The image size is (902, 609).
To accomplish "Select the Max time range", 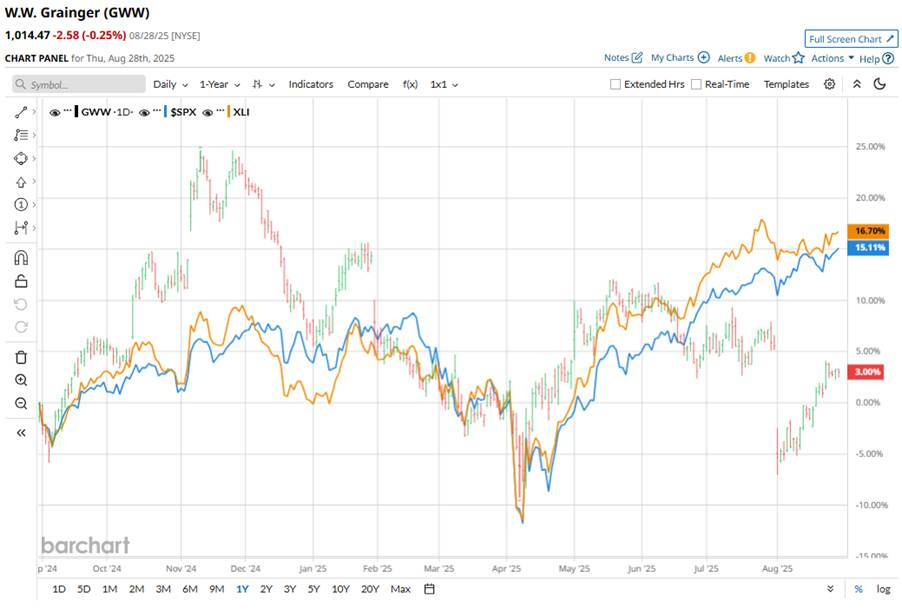I will point(400,589).
